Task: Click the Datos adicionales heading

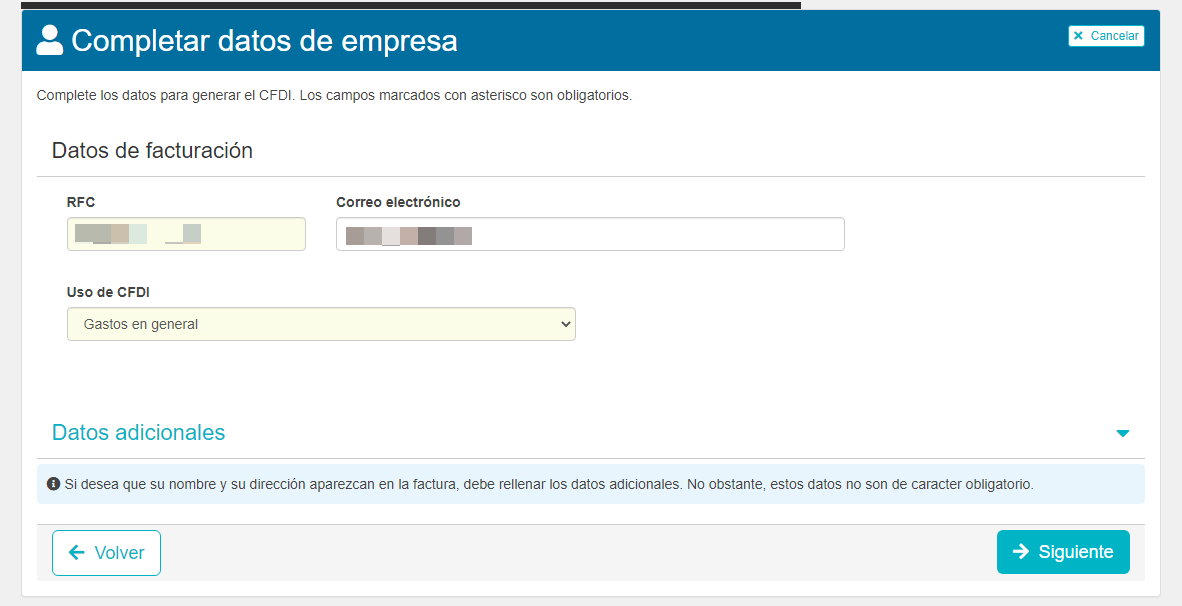Action: point(138,432)
